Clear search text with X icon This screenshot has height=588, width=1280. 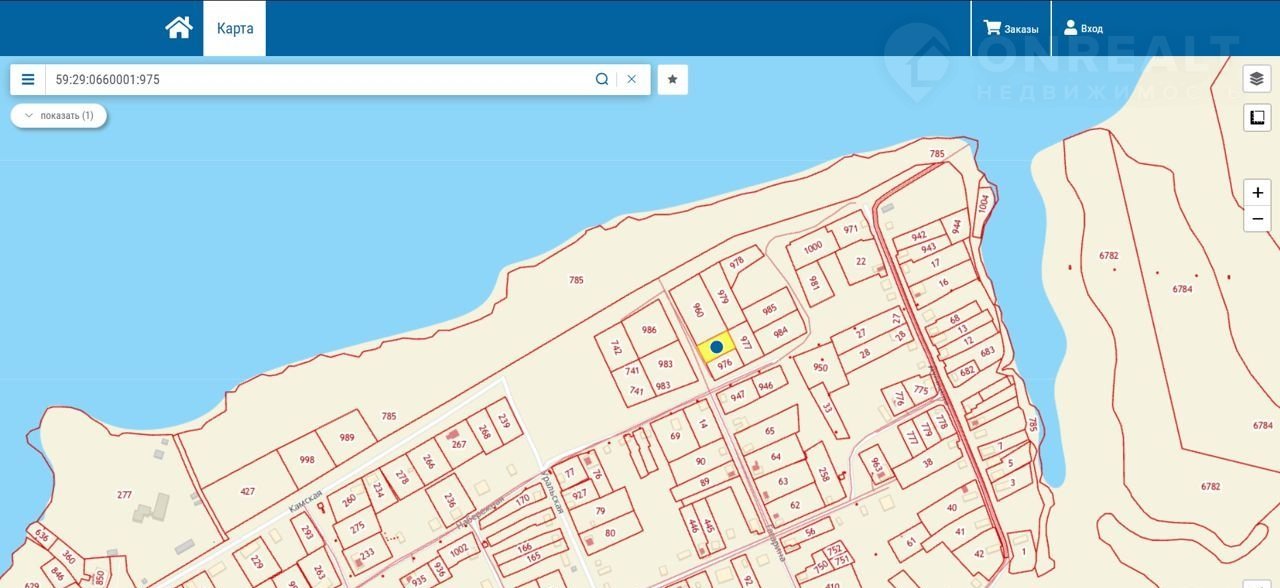click(x=632, y=80)
